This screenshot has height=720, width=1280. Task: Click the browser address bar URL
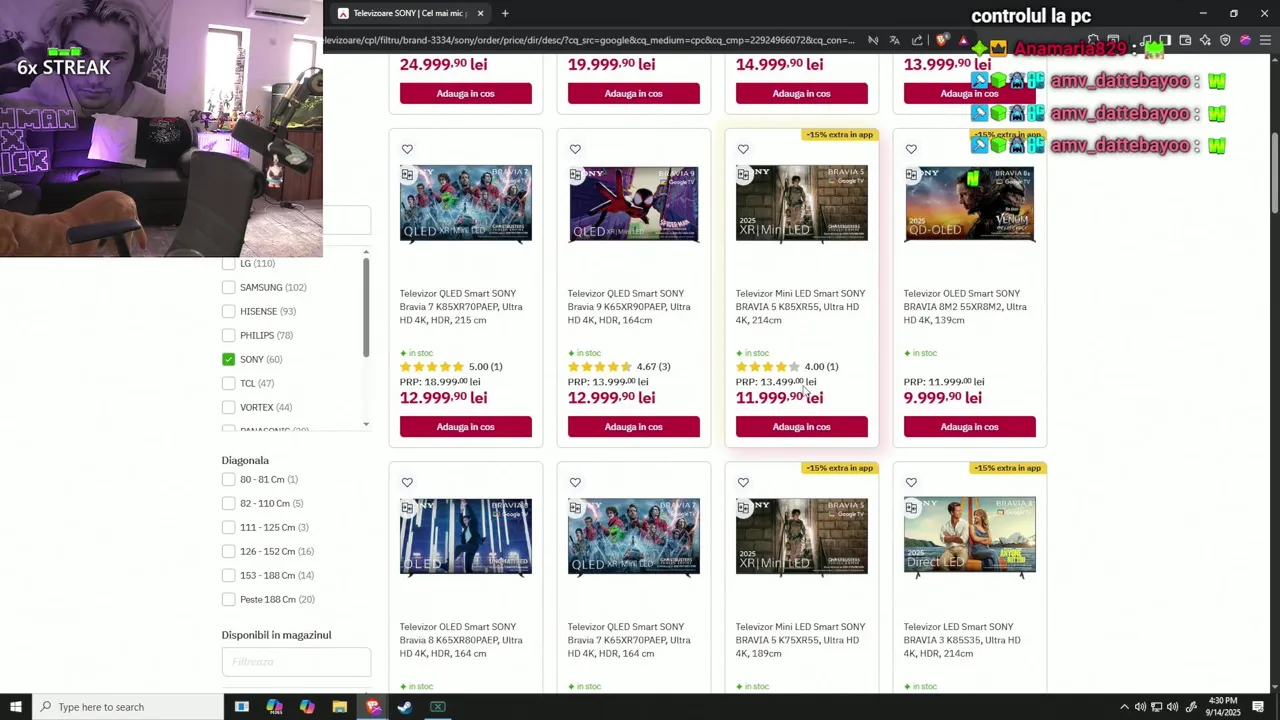tap(590, 40)
